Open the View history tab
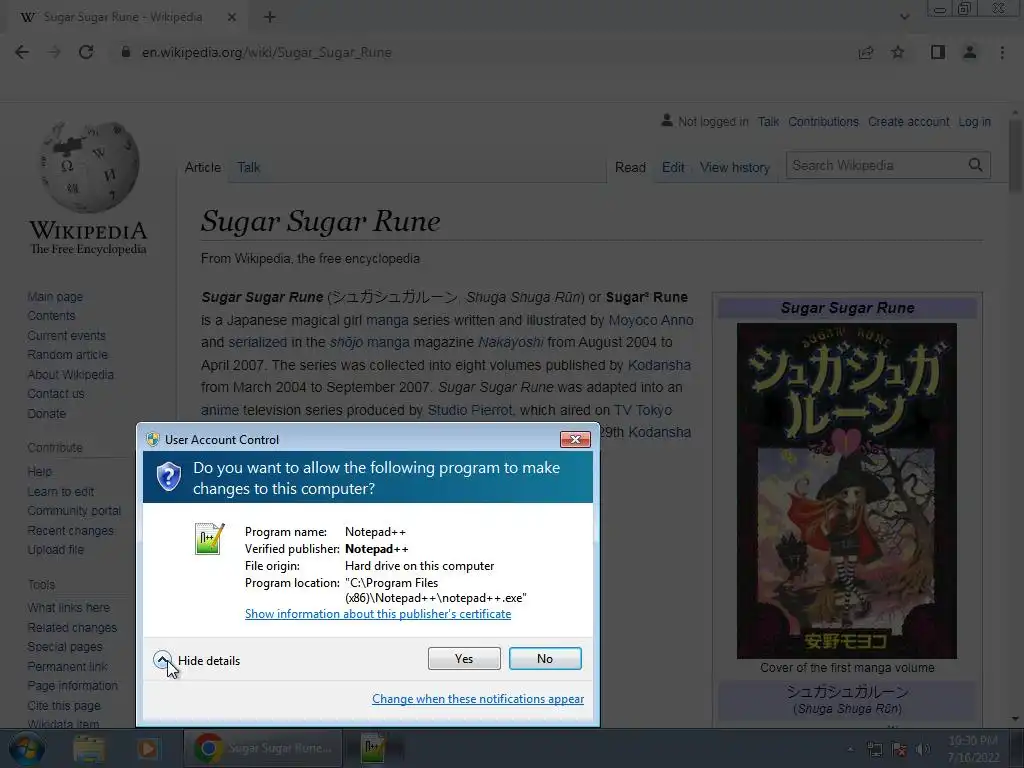The width and height of the screenshot is (1024, 768). click(x=735, y=167)
